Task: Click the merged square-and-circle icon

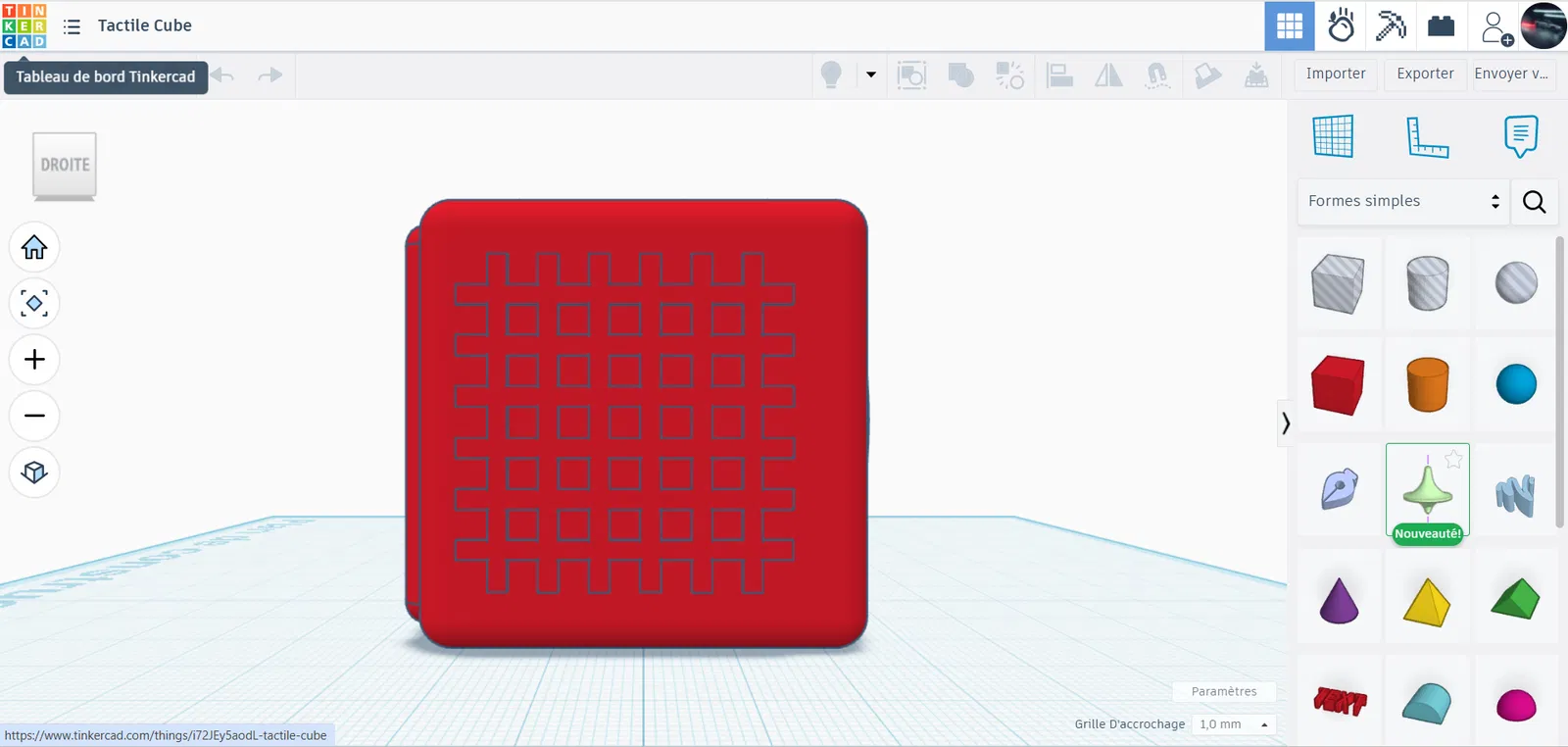Action: point(961,75)
